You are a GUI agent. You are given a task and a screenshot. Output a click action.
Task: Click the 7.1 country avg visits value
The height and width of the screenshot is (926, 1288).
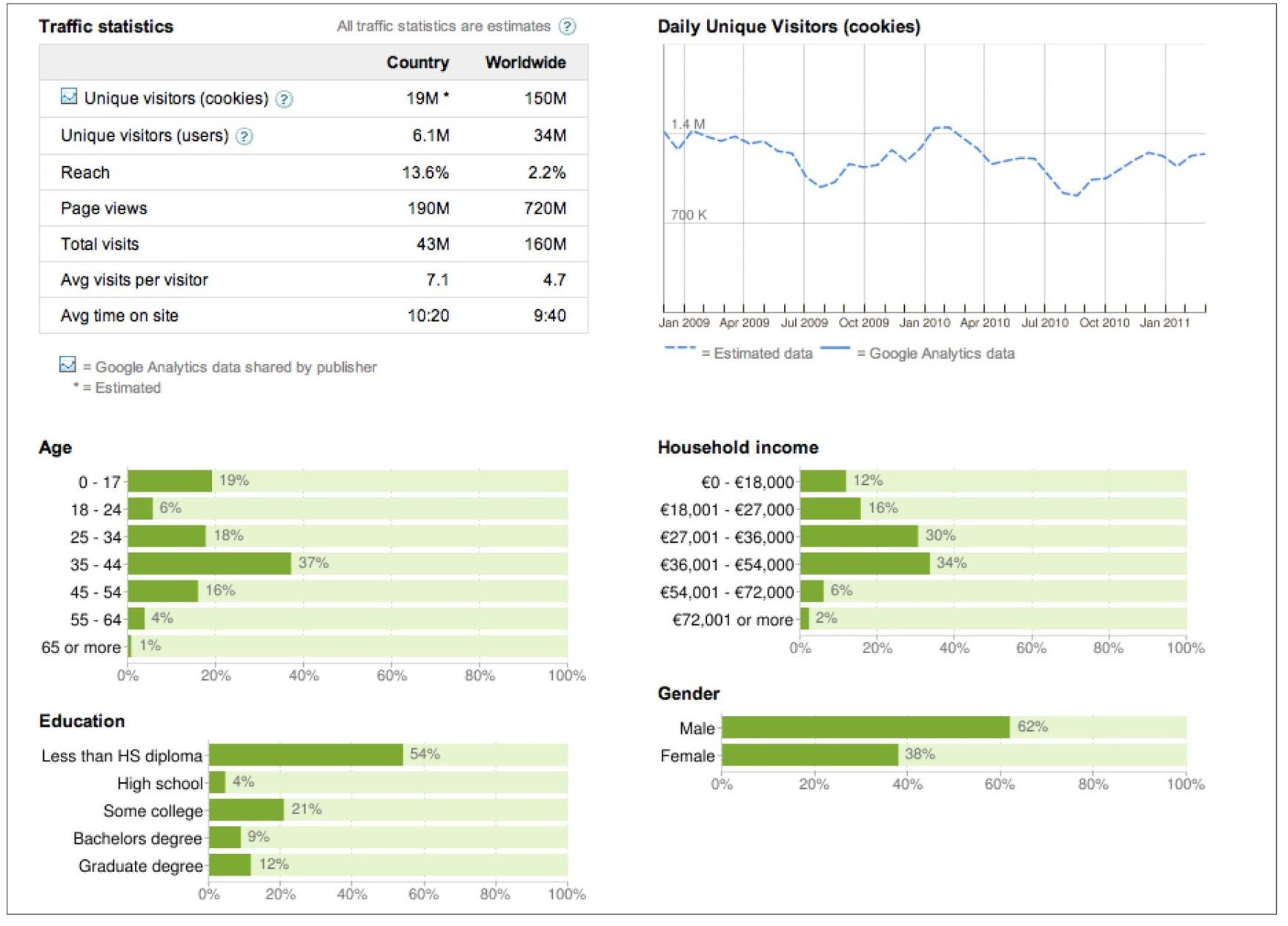(x=437, y=280)
